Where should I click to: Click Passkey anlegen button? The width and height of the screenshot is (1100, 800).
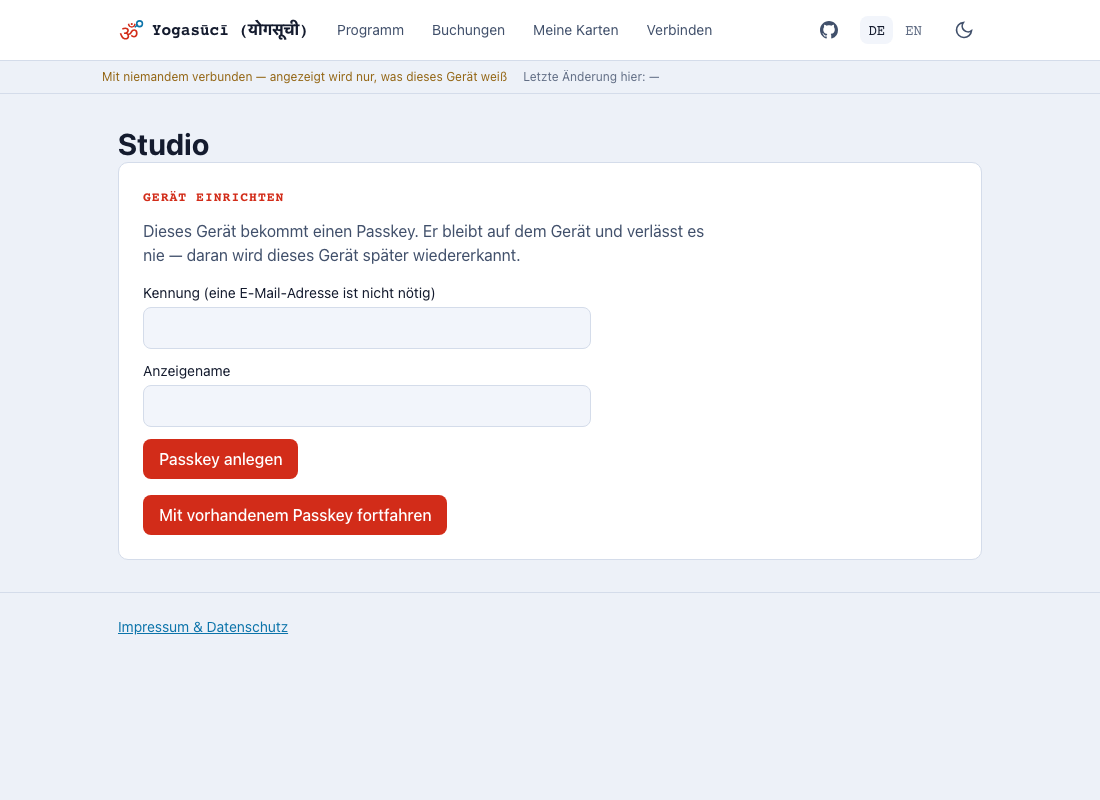coord(220,459)
